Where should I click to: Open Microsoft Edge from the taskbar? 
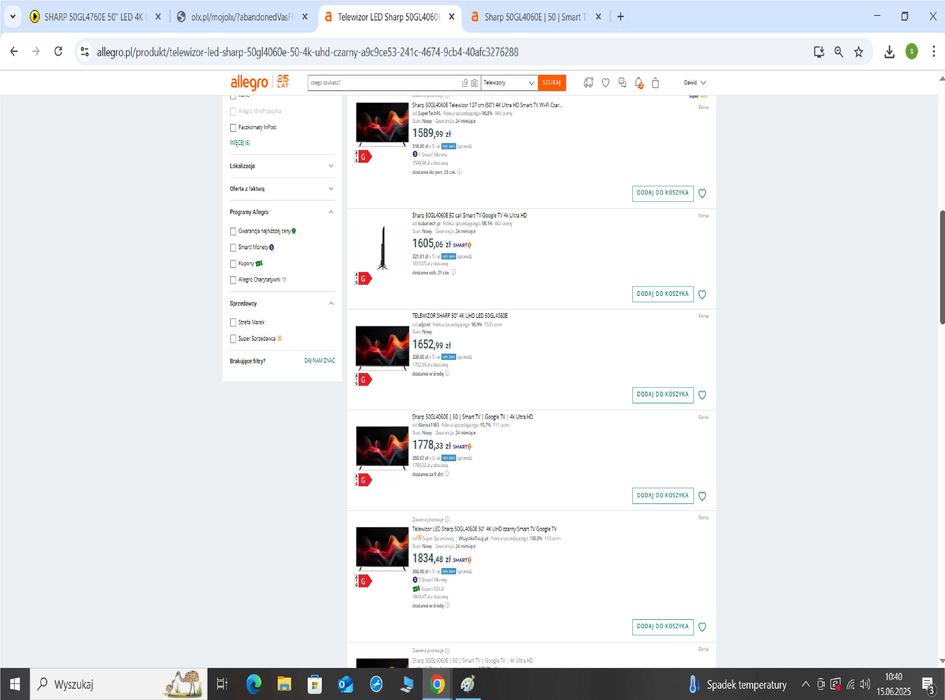(x=254, y=684)
